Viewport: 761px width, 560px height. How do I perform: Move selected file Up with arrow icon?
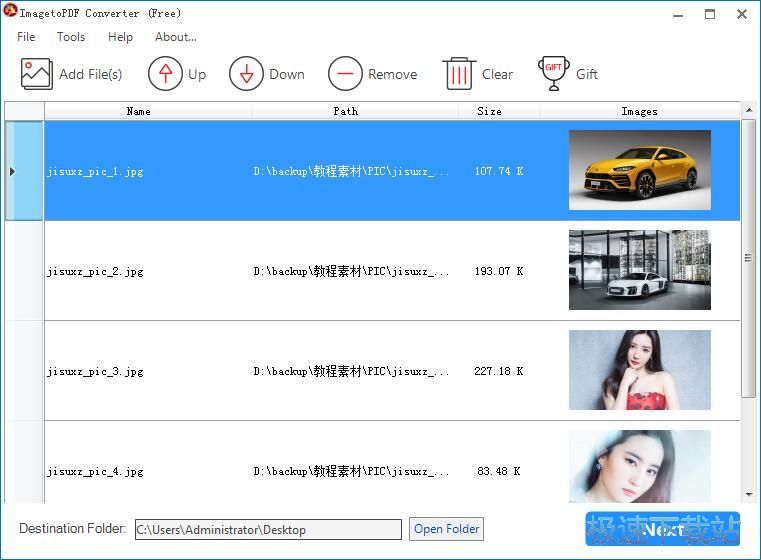[165, 74]
